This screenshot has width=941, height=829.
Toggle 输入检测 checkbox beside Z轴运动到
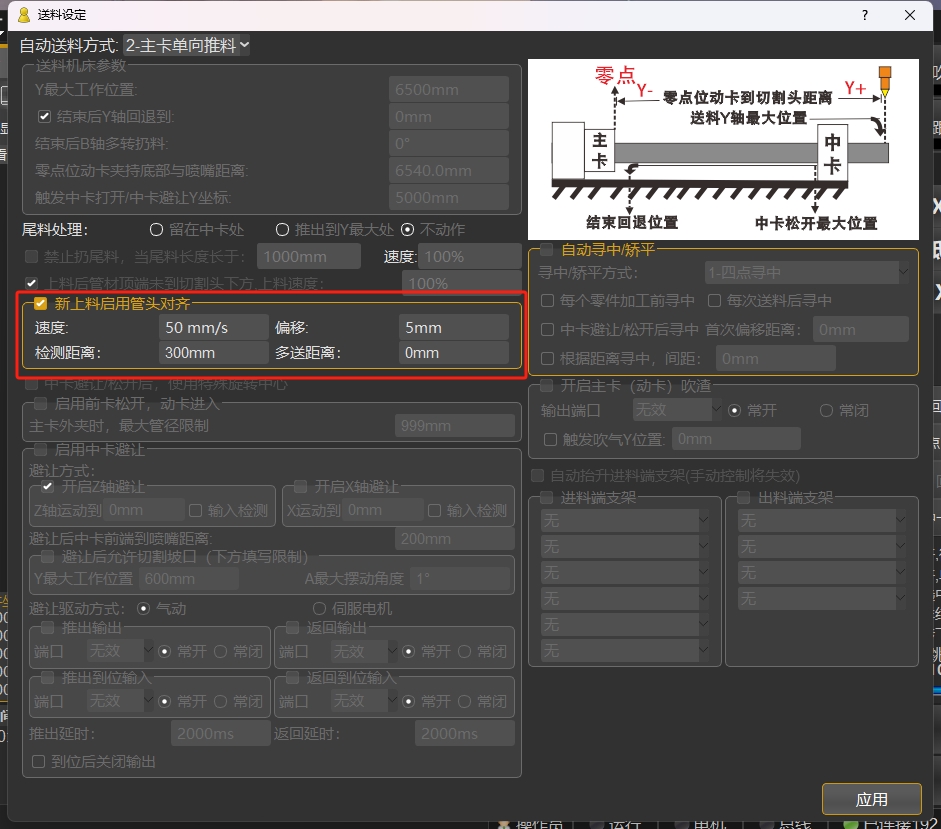click(195, 510)
